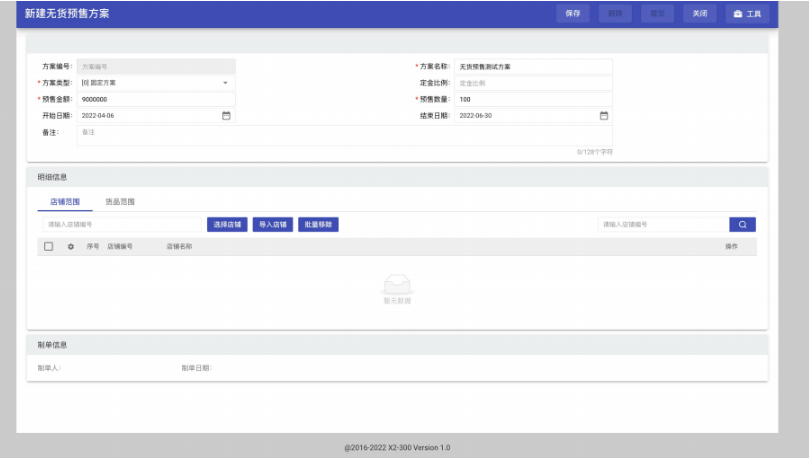Open the table column settings gear

click(x=71, y=247)
